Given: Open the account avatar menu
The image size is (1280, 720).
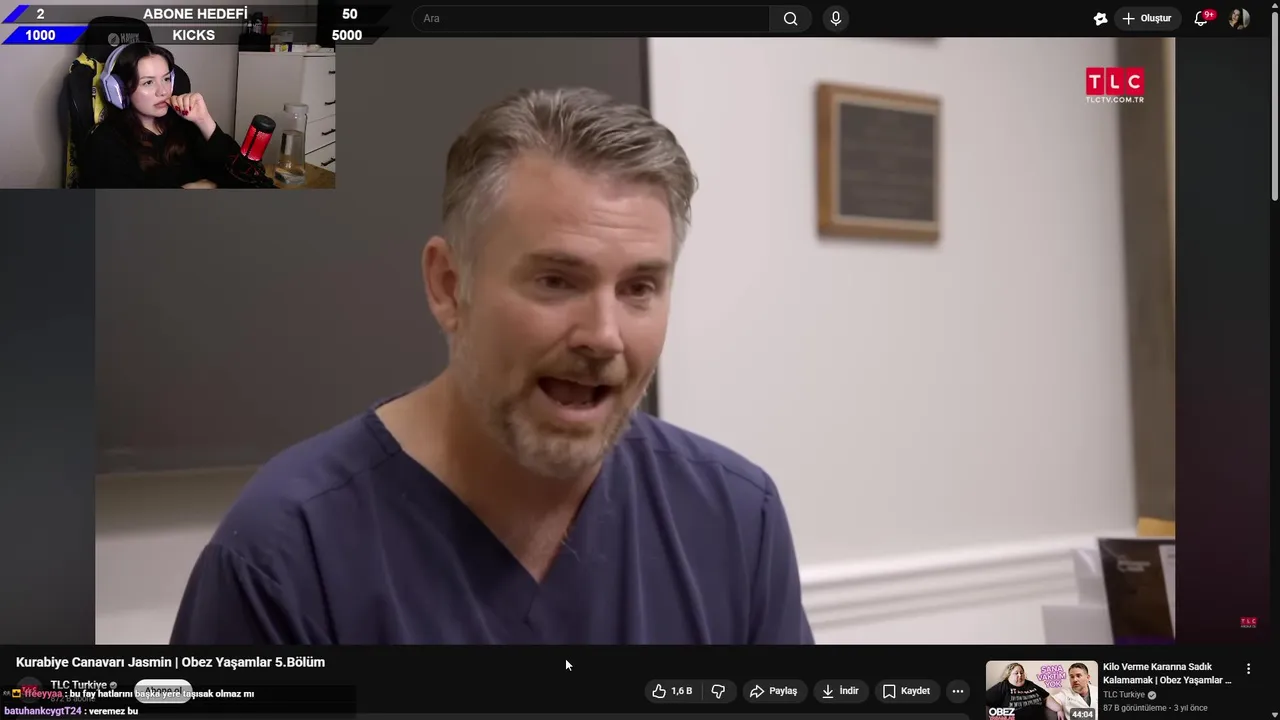Looking at the screenshot, I should [x=1239, y=18].
